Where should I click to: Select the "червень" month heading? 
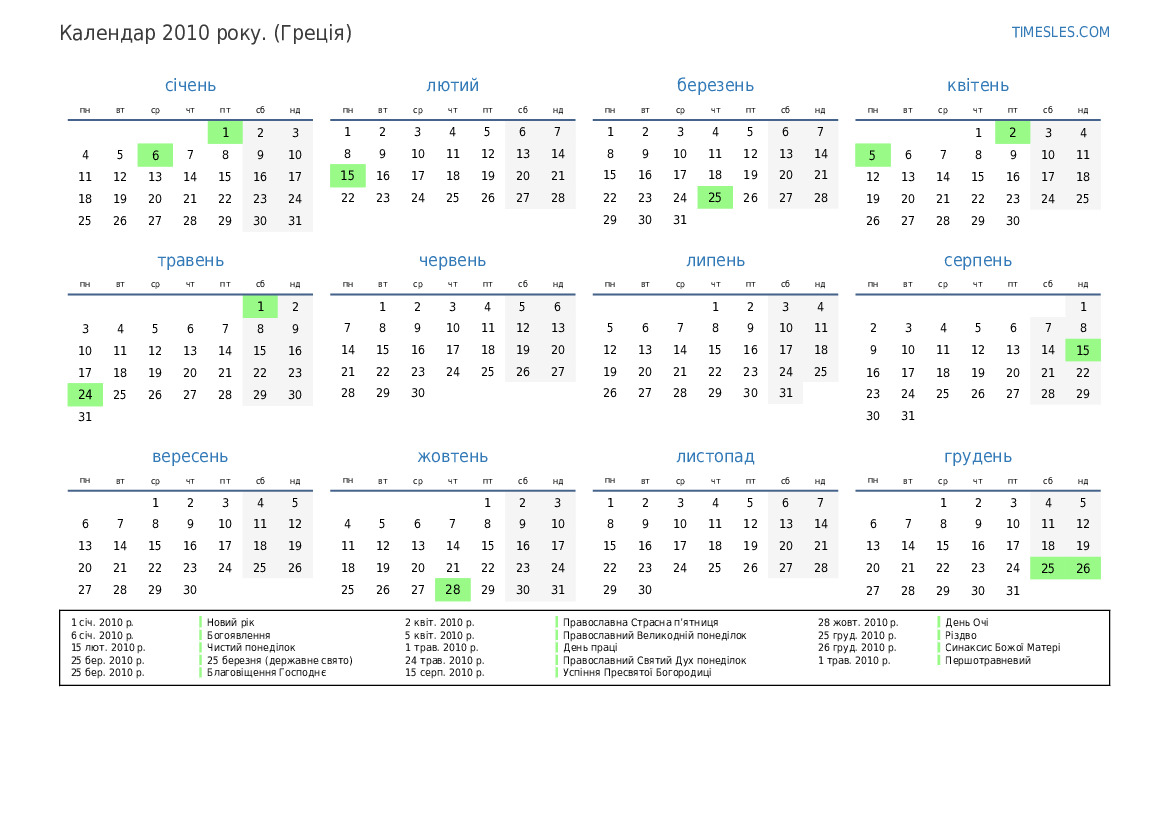(x=453, y=260)
